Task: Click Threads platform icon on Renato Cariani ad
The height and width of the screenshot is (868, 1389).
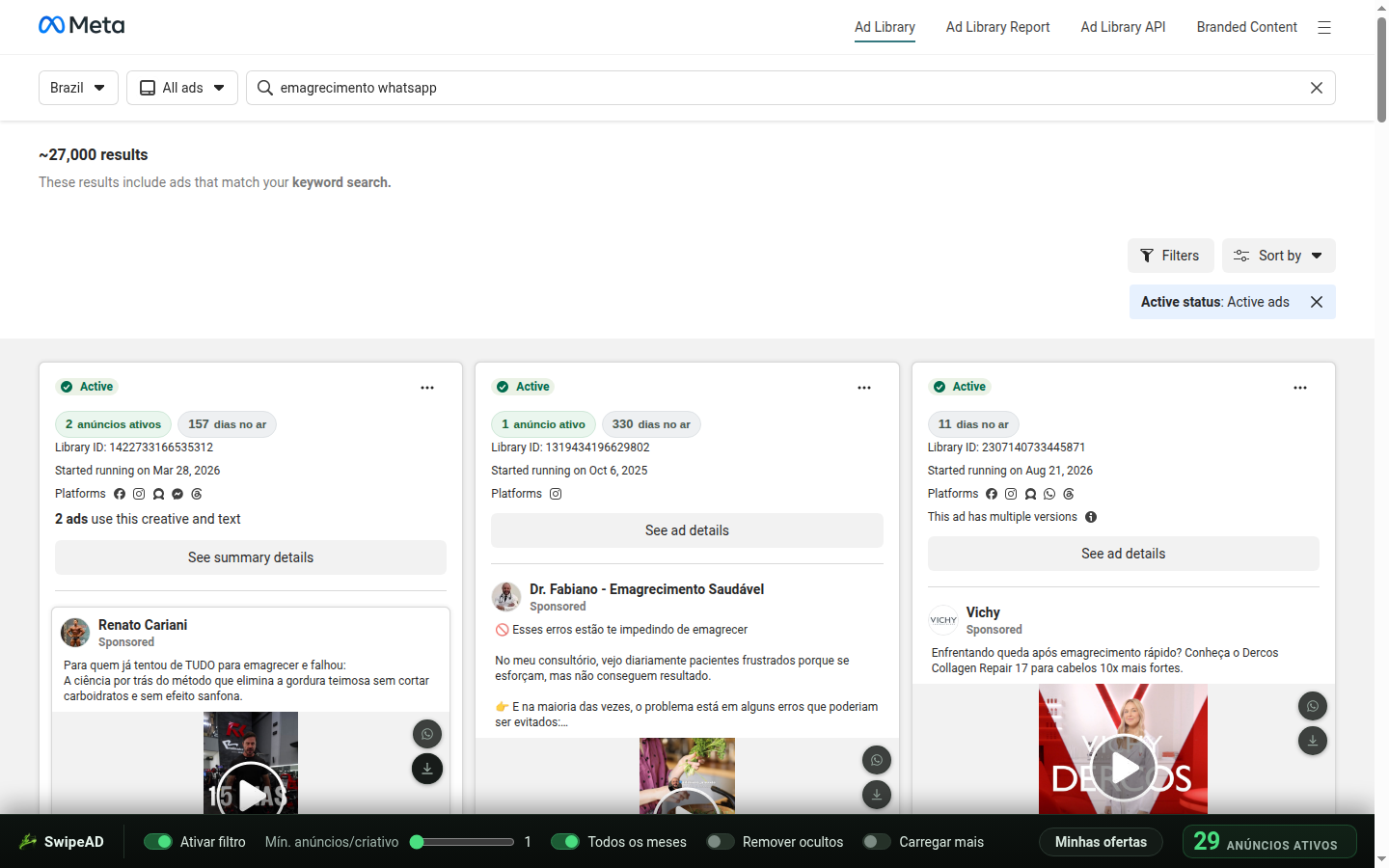Action: [x=197, y=494]
